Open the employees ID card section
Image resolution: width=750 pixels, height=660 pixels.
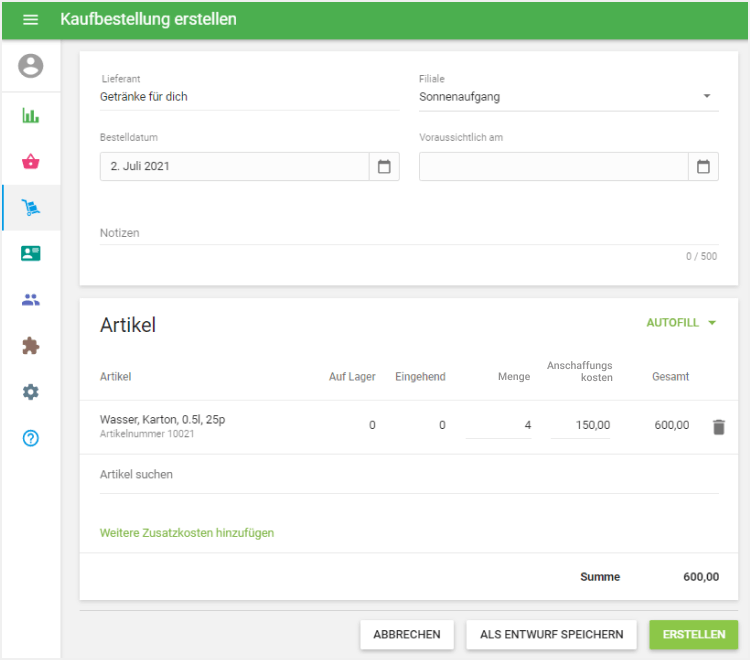coord(31,254)
